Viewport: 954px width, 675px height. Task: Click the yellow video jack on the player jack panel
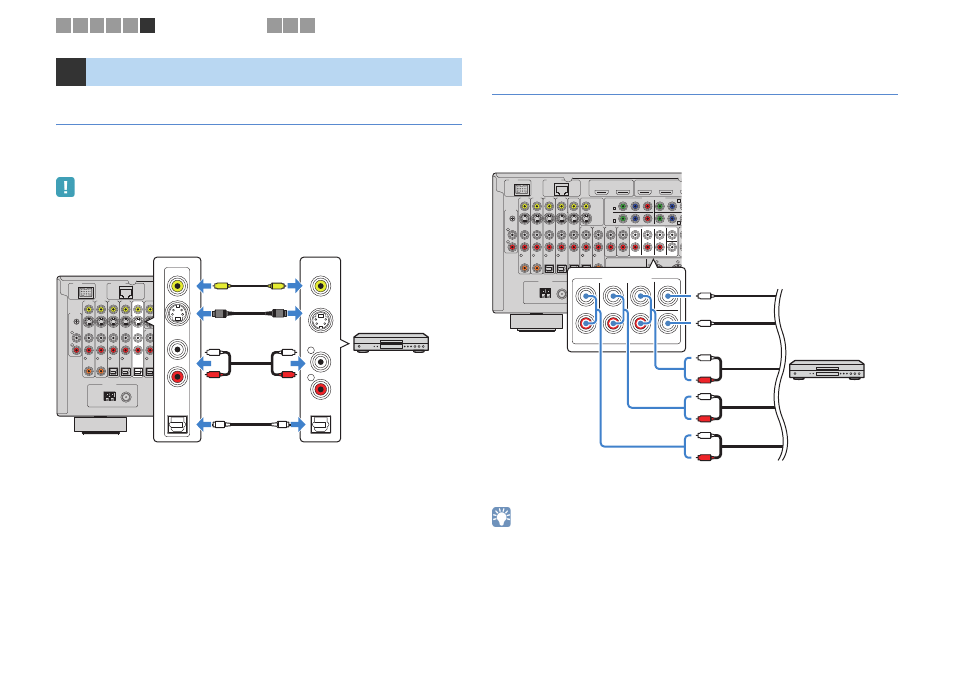click(320, 285)
